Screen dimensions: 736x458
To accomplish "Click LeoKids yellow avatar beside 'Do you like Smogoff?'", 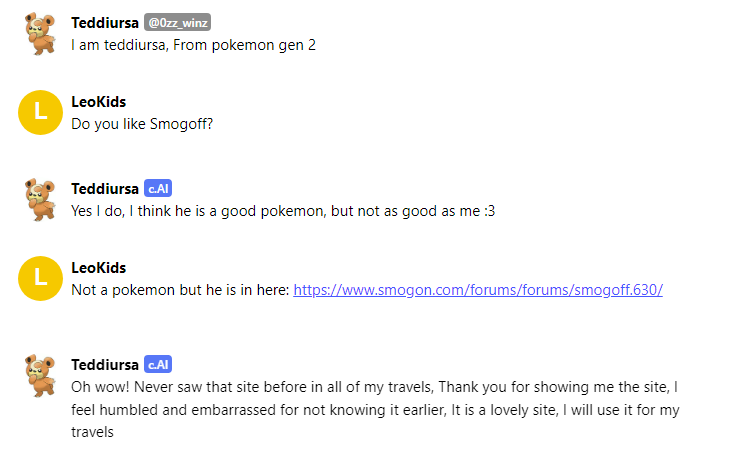I will pos(40,113).
